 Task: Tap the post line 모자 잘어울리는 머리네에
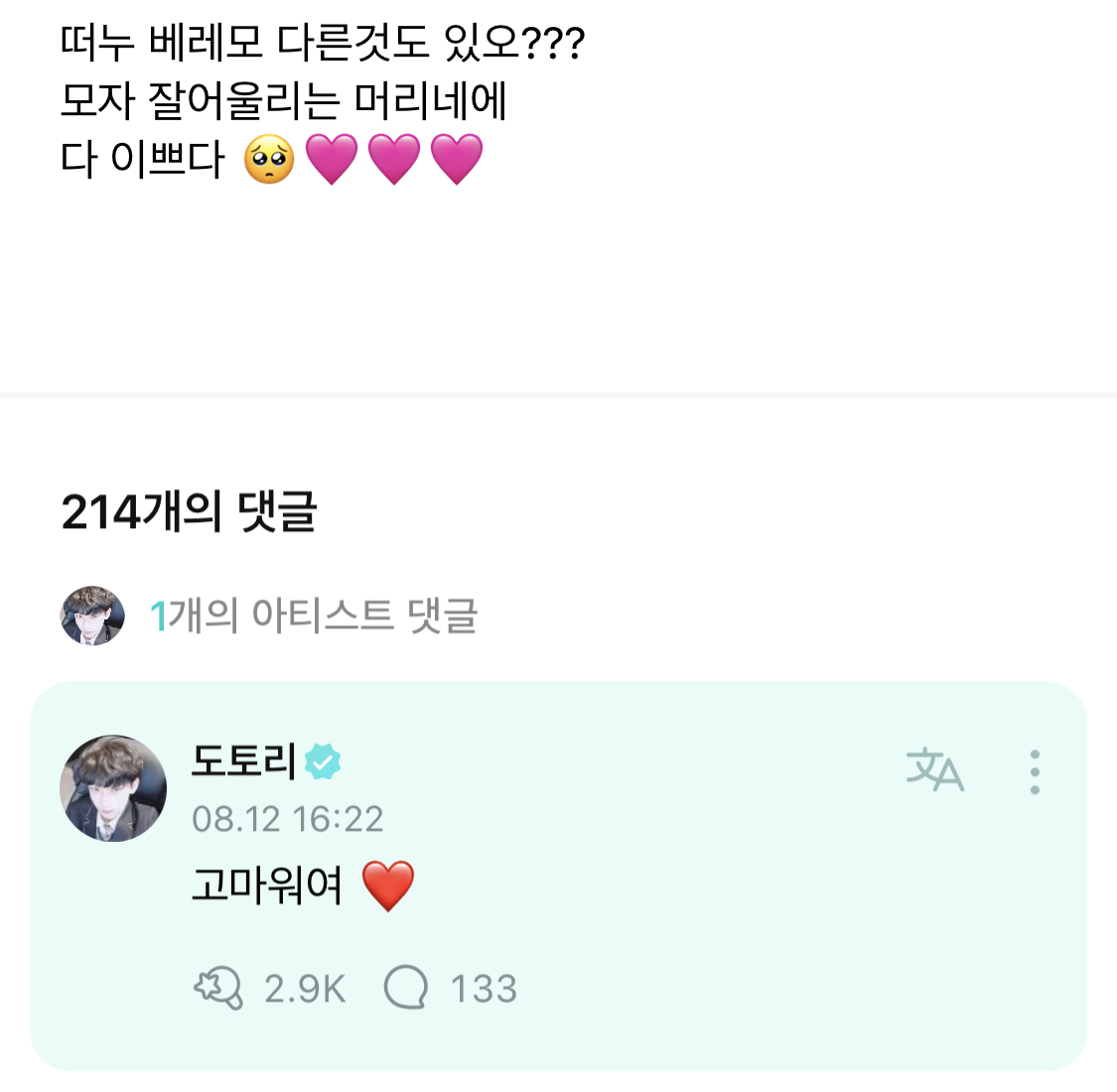284,101
